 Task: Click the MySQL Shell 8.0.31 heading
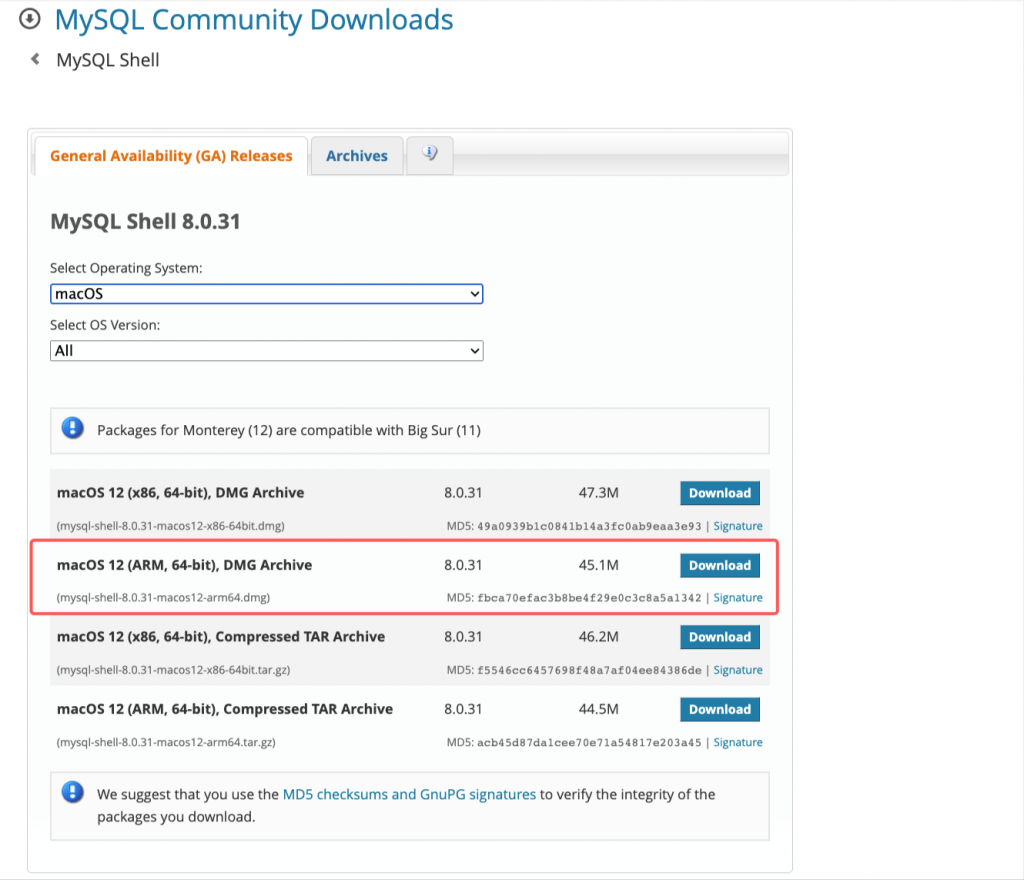pyautogui.click(x=145, y=221)
